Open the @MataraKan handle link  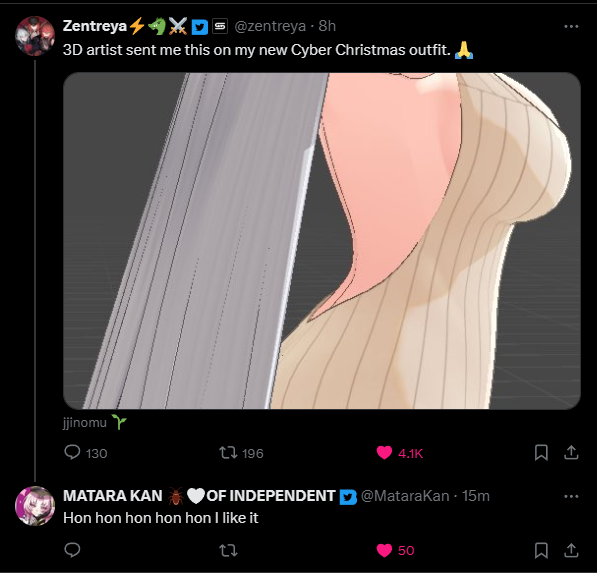tap(405, 496)
